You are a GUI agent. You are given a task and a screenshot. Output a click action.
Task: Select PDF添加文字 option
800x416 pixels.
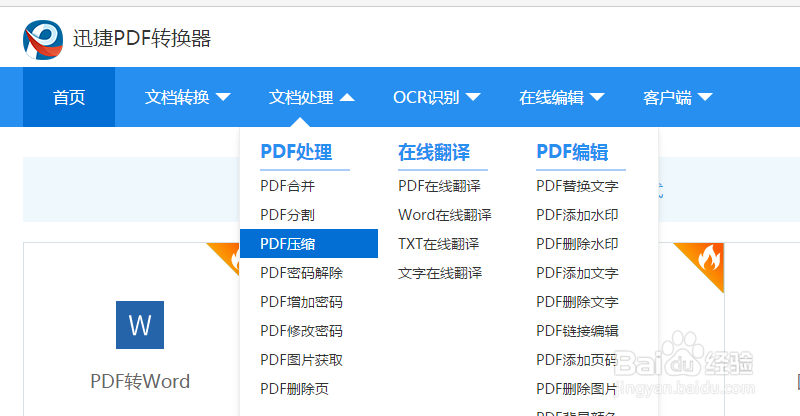pyautogui.click(x=577, y=273)
